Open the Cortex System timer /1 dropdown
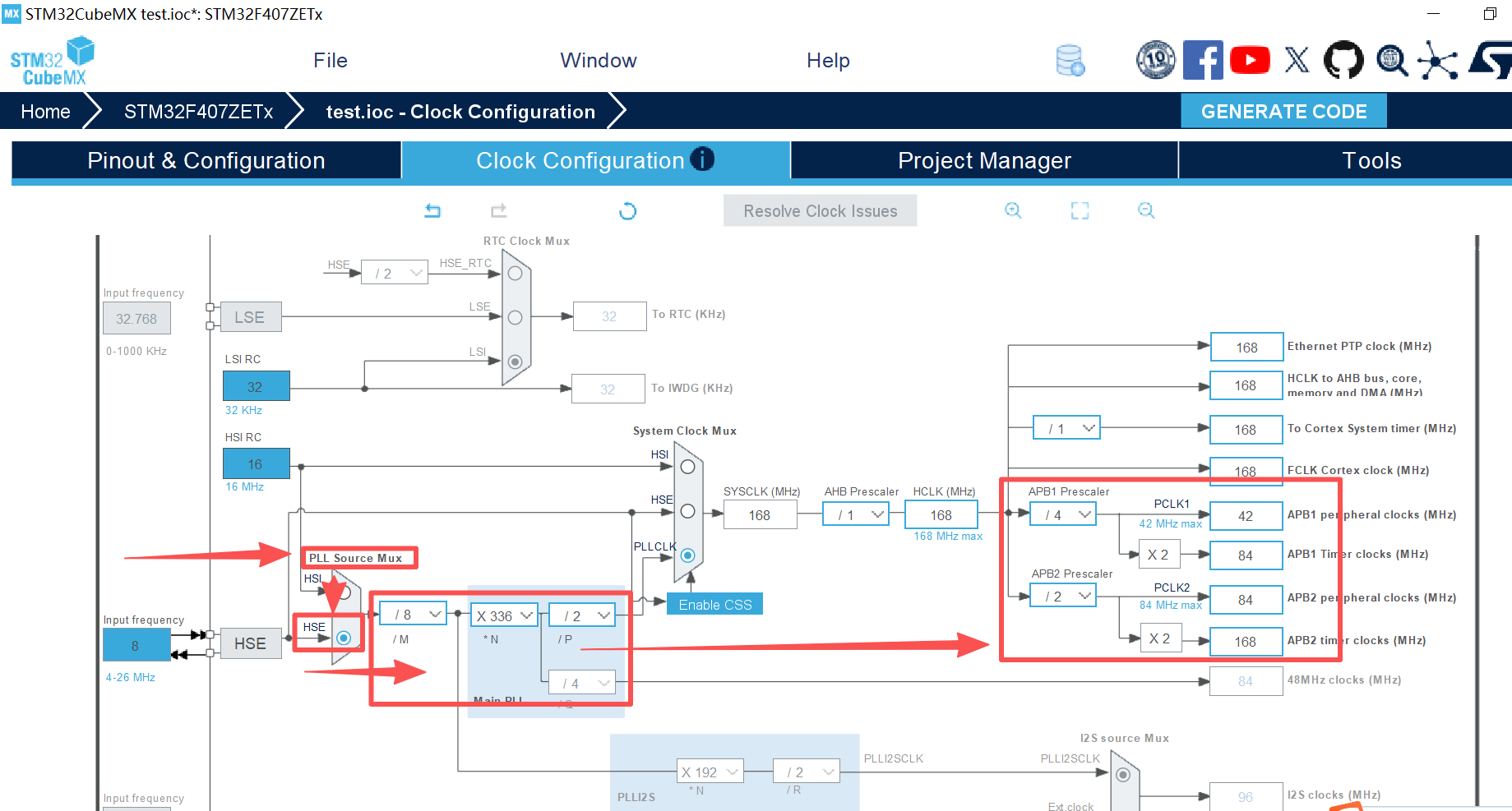The width and height of the screenshot is (1512, 811). (1066, 428)
